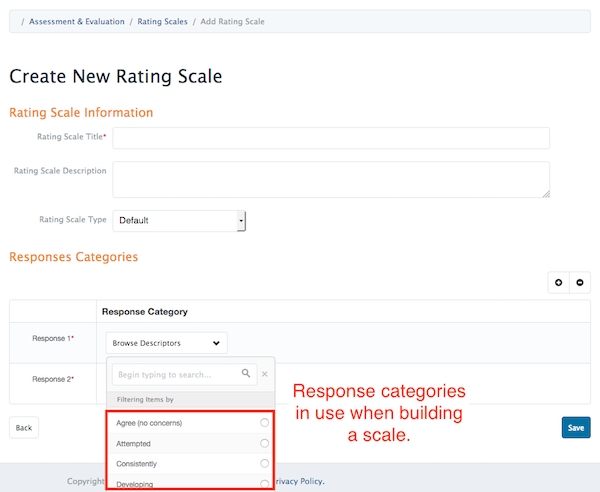Click the remove response row minus icon
The height and width of the screenshot is (492, 600).
coord(580,283)
